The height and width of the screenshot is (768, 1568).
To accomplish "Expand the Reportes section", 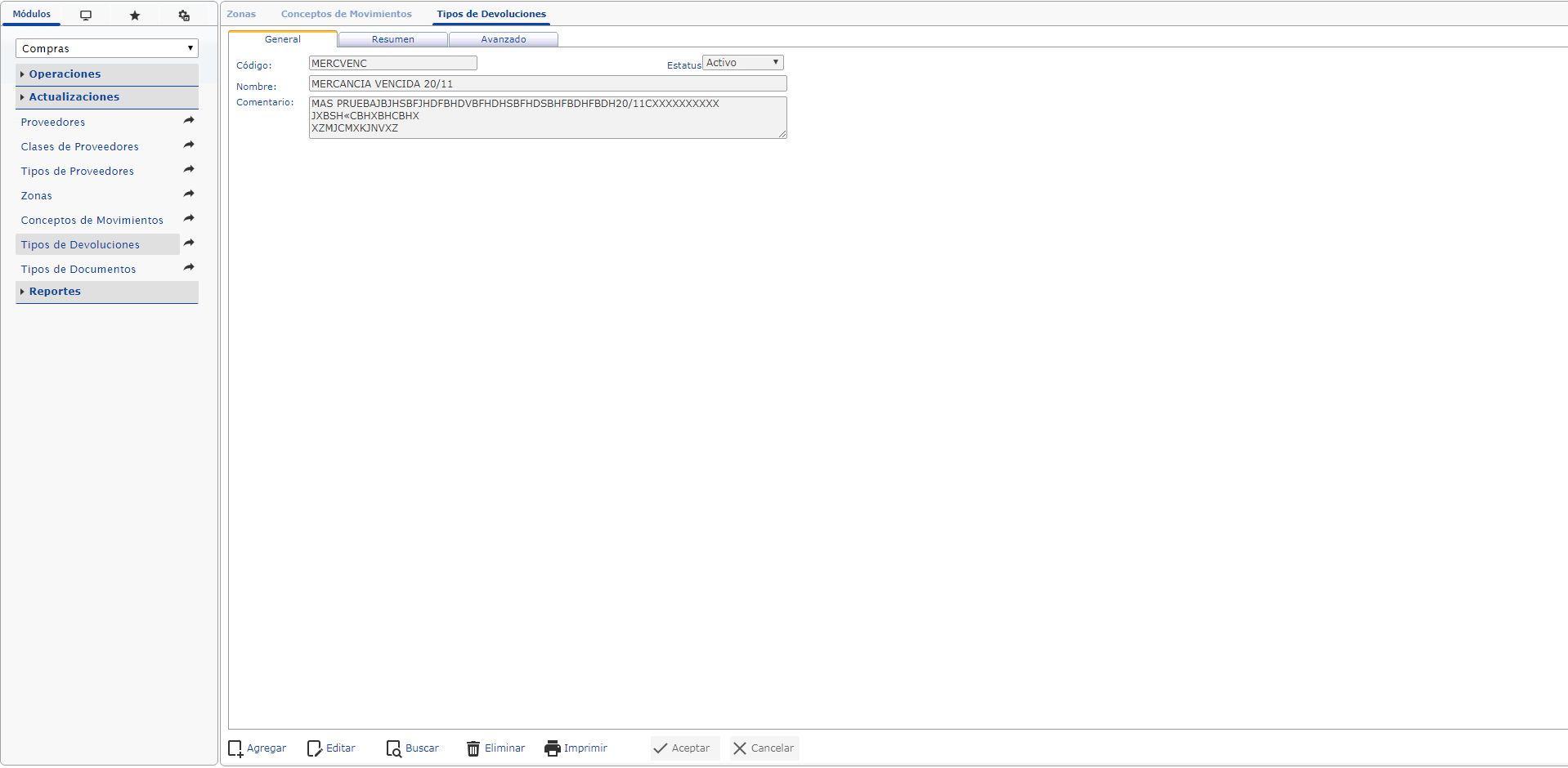I will tap(55, 292).
